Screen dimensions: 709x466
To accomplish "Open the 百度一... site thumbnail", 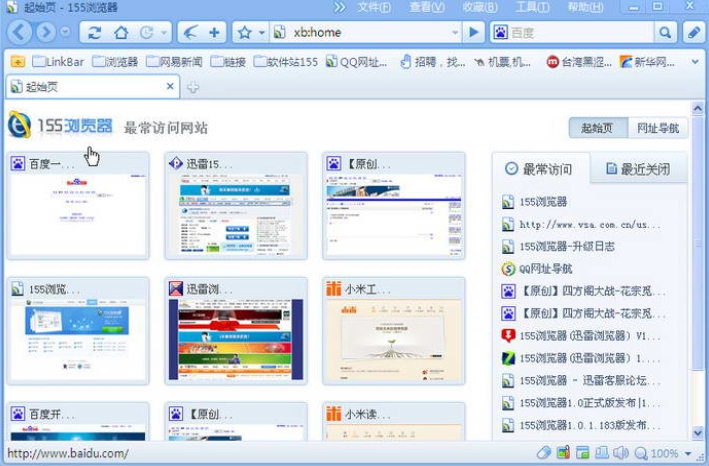I will (x=78, y=206).
